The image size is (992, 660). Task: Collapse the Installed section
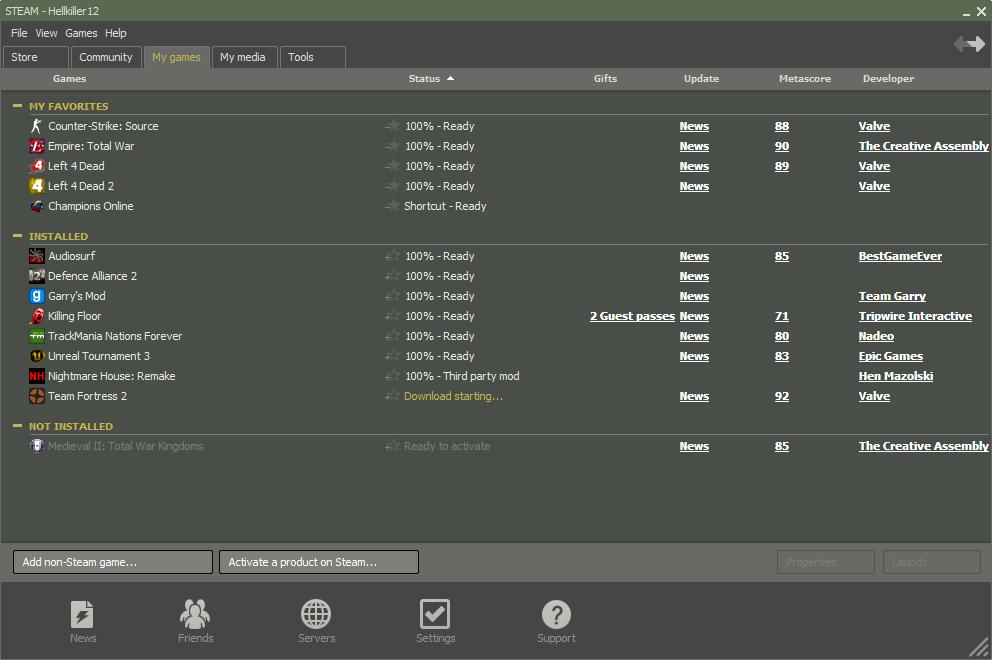[17, 236]
